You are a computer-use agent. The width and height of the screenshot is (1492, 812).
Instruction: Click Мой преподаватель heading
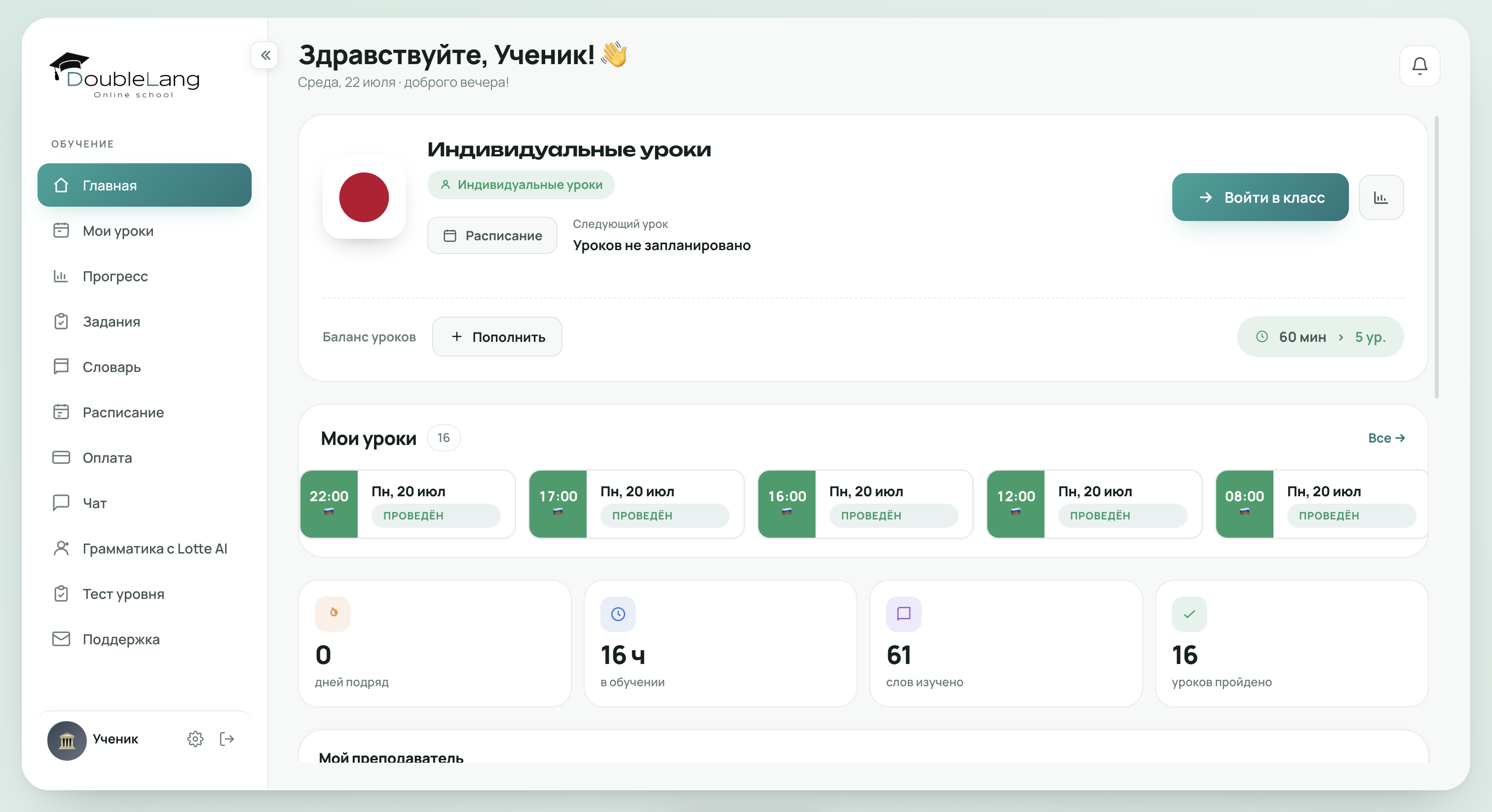(391, 758)
